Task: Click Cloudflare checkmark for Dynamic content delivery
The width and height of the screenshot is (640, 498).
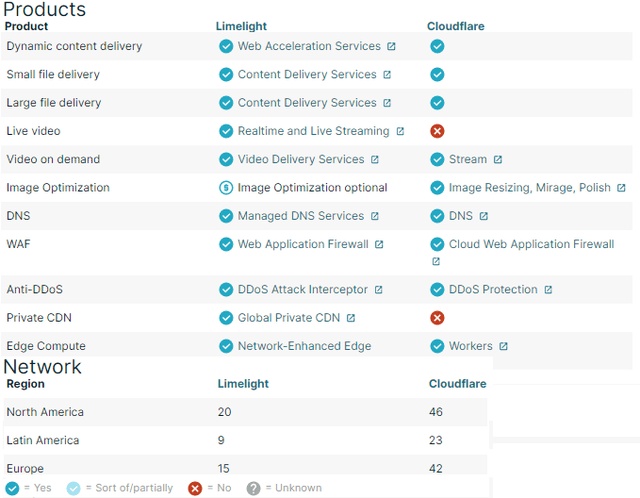Action: point(437,46)
